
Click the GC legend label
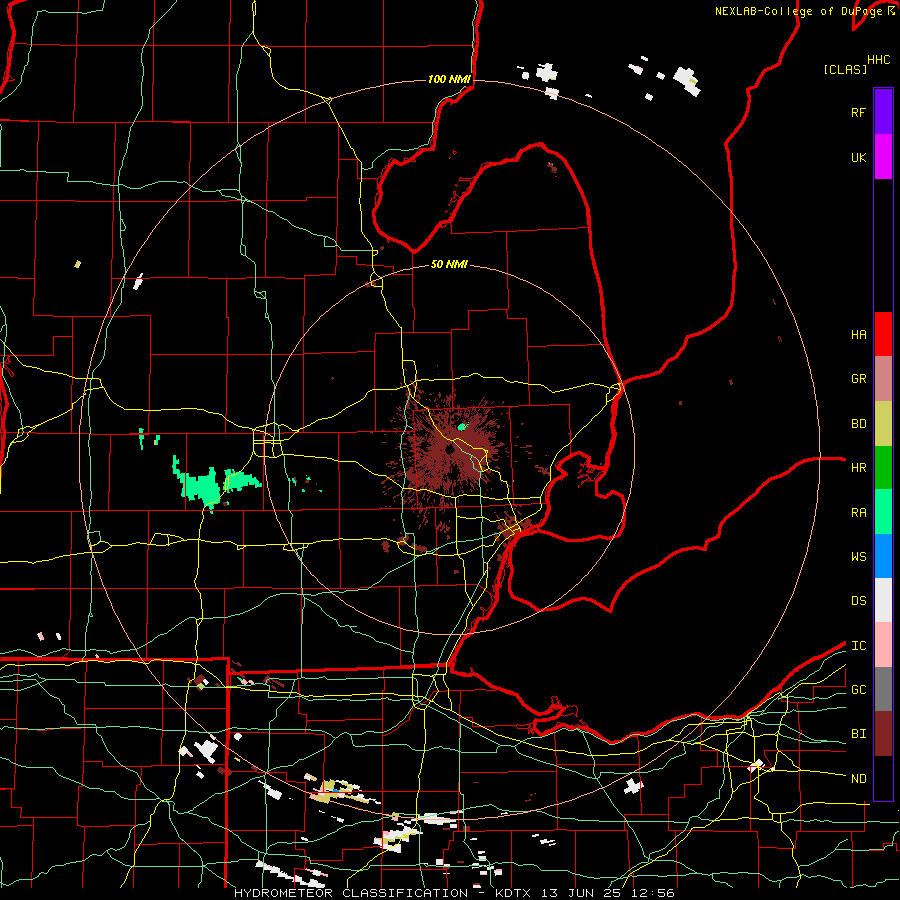(858, 689)
